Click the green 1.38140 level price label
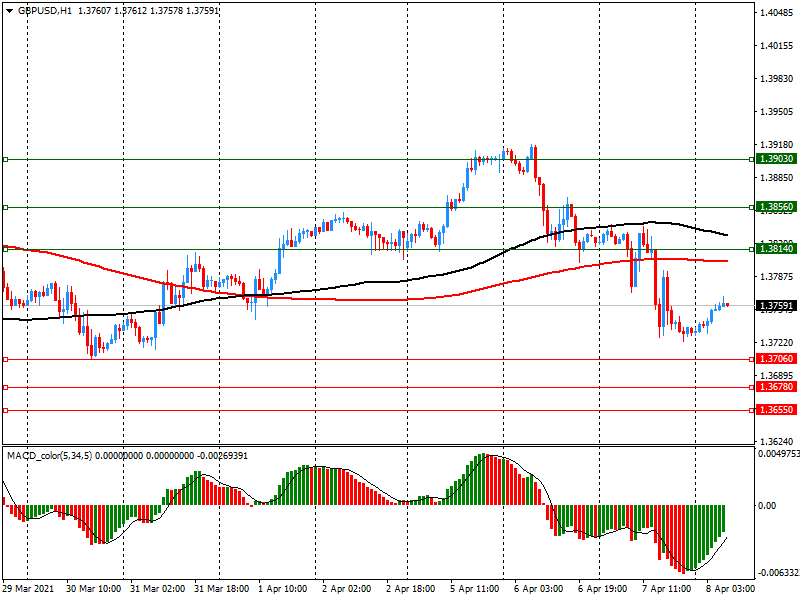This screenshot has height=600, width=800. pyautogui.click(x=776, y=249)
